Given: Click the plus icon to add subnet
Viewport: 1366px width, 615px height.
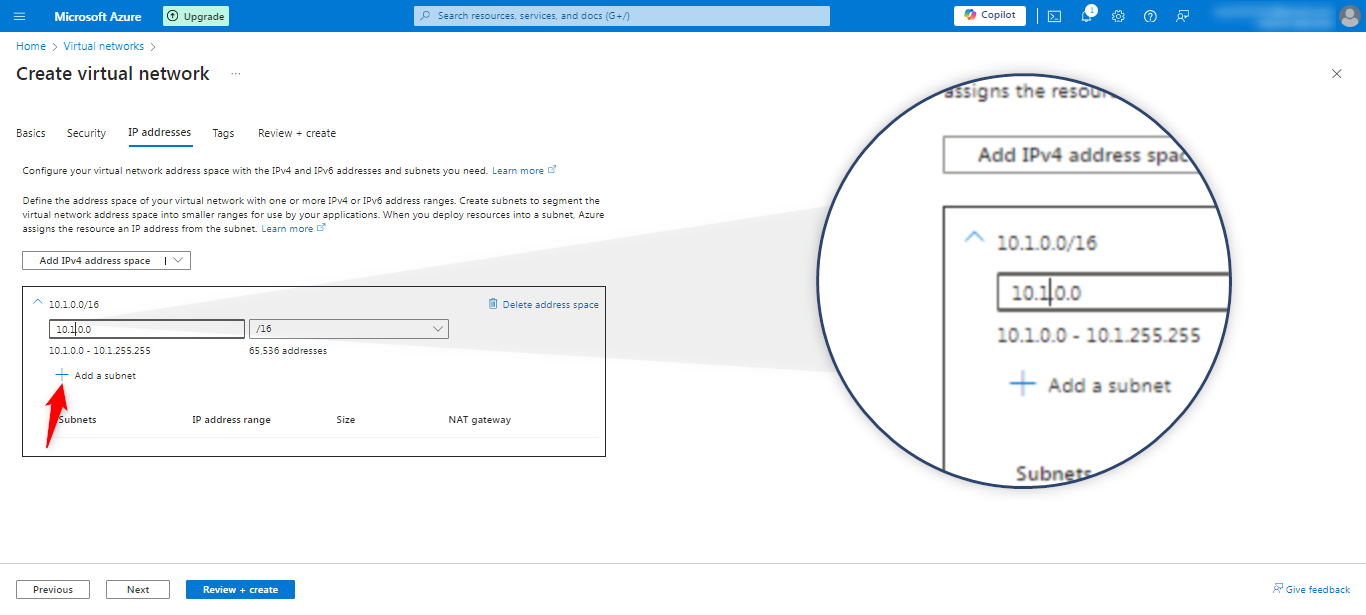Looking at the screenshot, I should 62,375.
